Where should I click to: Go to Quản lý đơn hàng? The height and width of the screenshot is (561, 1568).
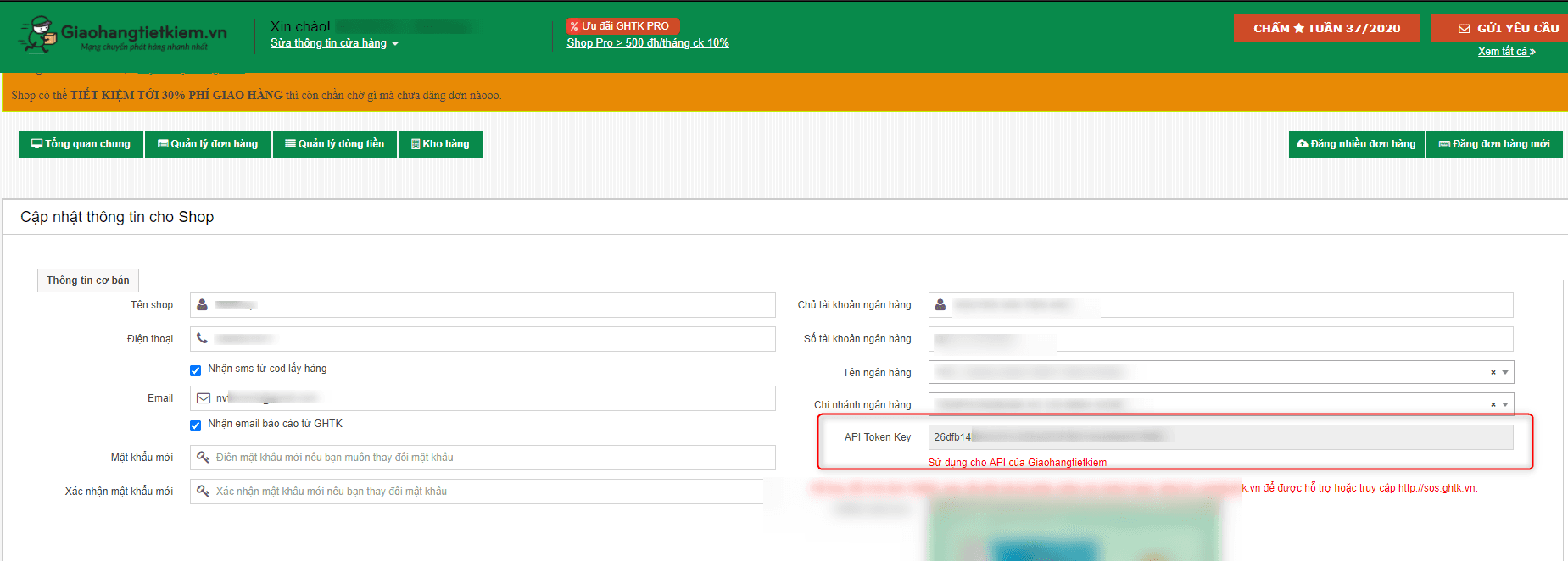coord(208,144)
